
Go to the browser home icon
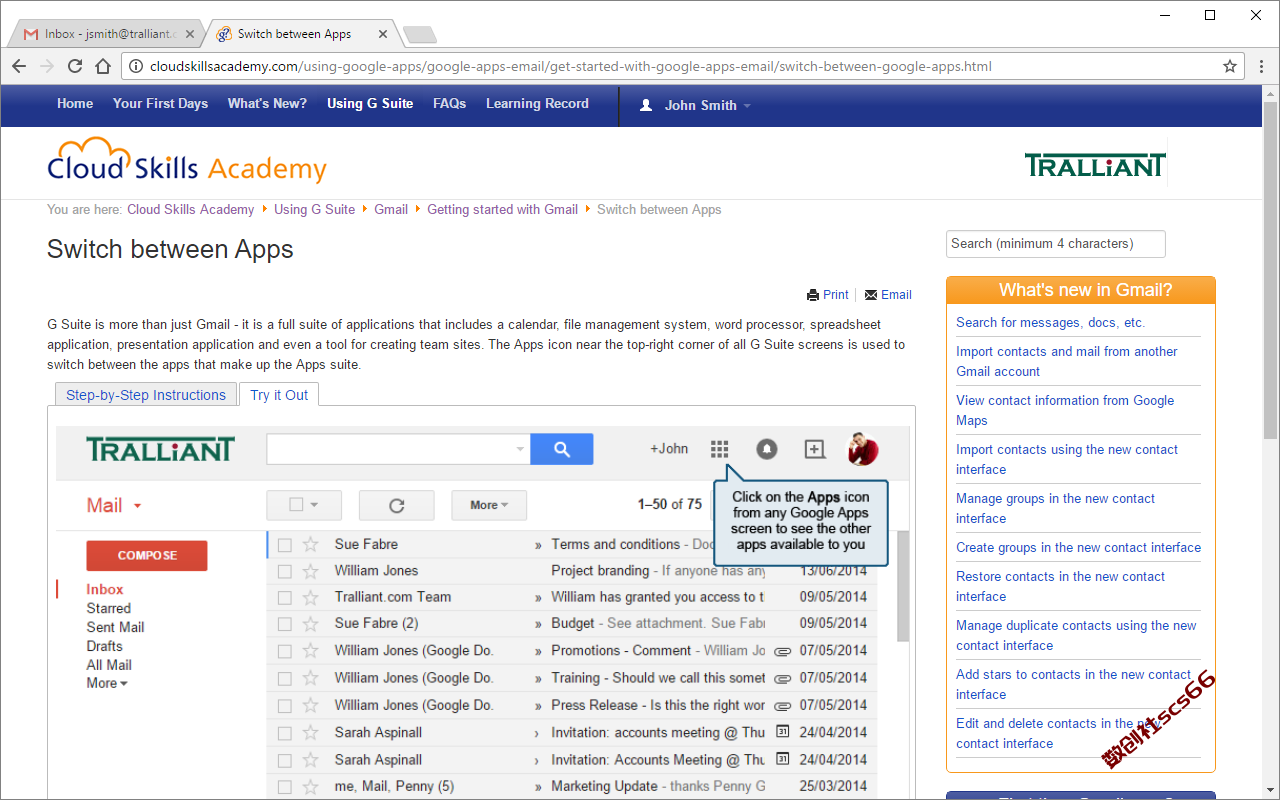(x=103, y=67)
